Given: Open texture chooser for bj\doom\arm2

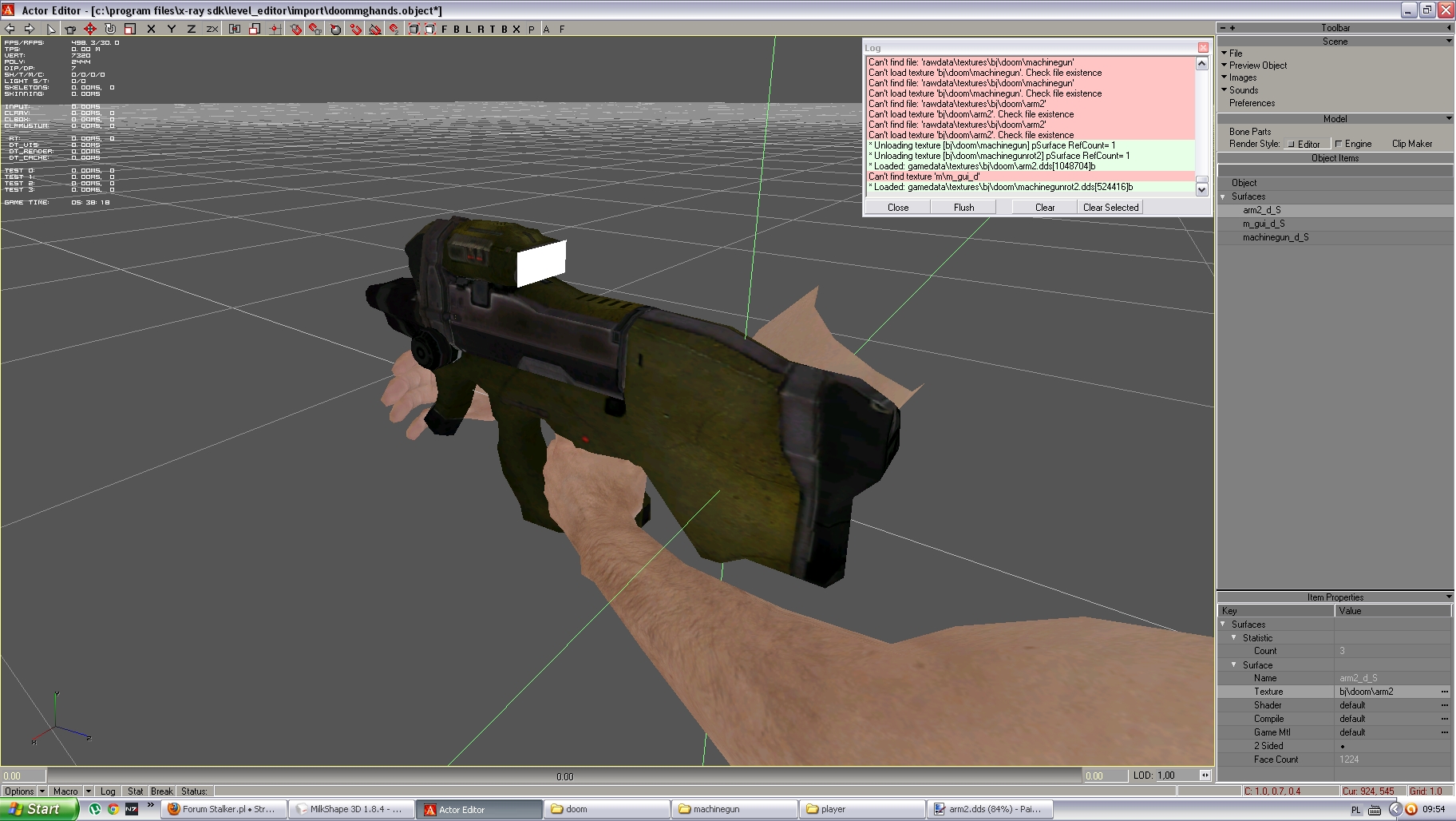Looking at the screenshot, I should pyautogui.click(x=1444, y=692).
